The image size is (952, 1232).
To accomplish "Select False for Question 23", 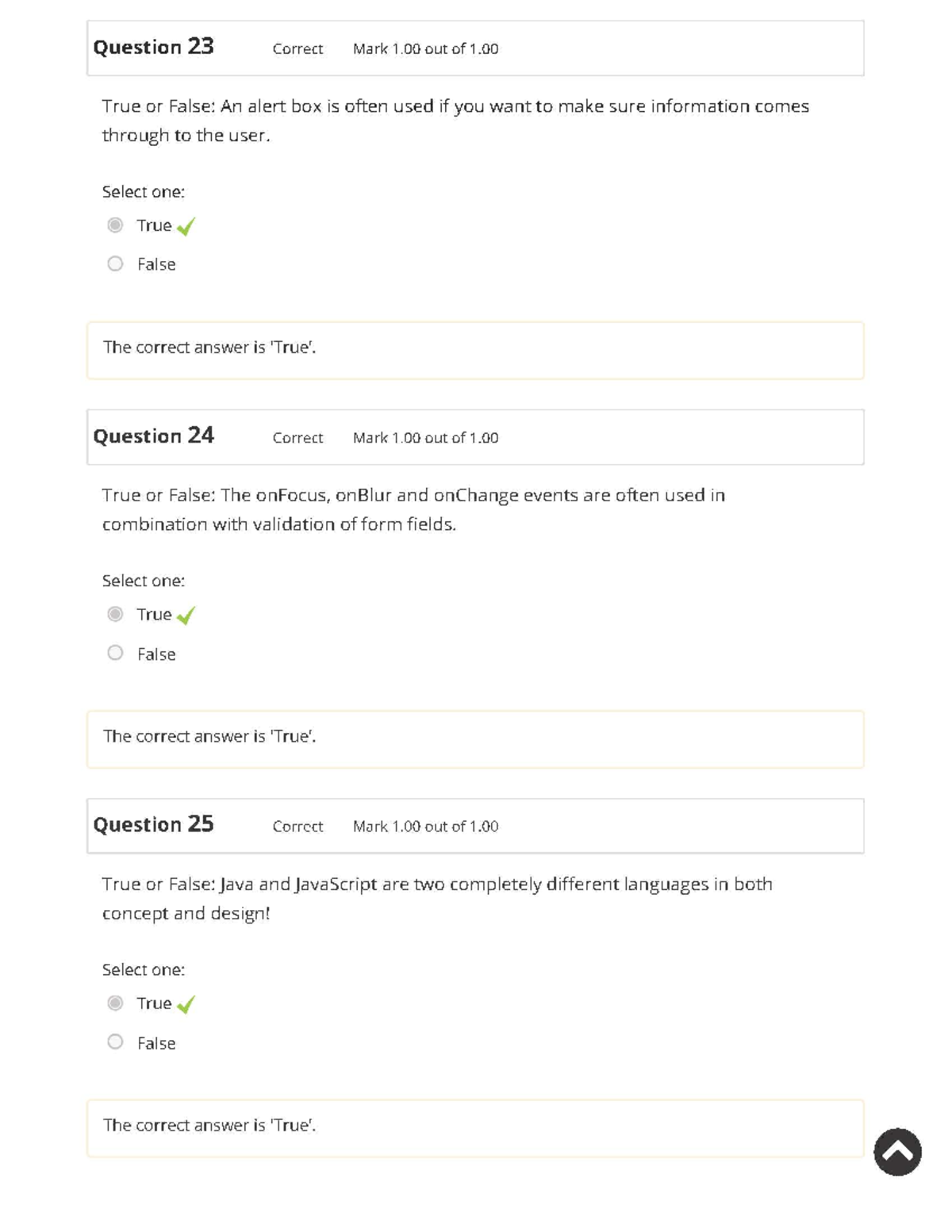I will tap(115, 263).
